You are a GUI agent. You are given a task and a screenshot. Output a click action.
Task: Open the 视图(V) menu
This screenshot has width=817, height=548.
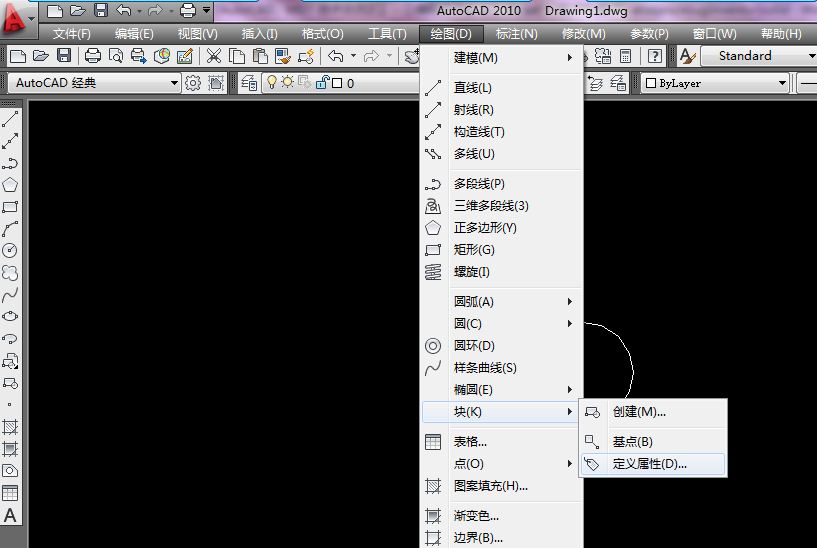point(197,34)
